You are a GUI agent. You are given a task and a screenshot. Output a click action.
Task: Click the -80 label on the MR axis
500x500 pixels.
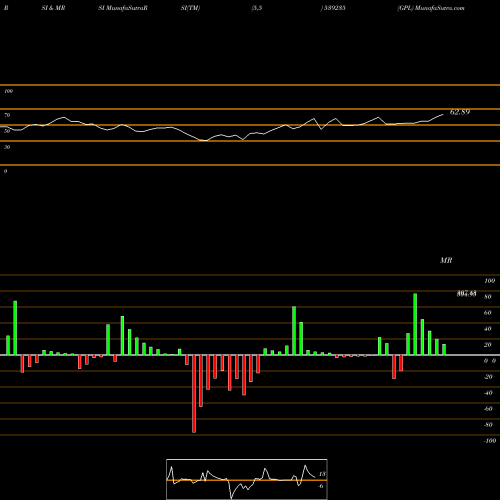488,425
